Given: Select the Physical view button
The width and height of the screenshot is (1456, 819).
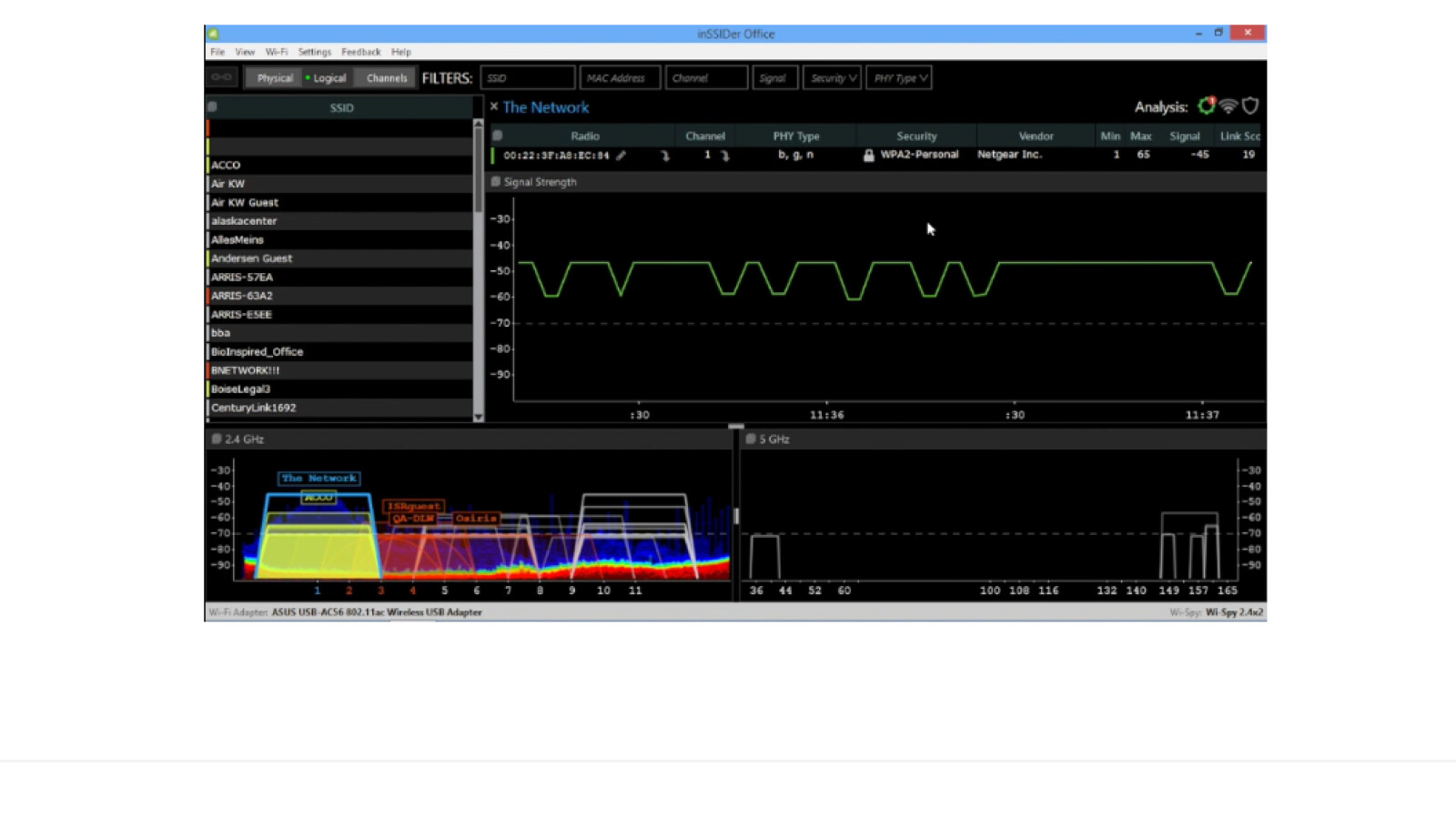Looking at the screenshot, I should point(274,78).
